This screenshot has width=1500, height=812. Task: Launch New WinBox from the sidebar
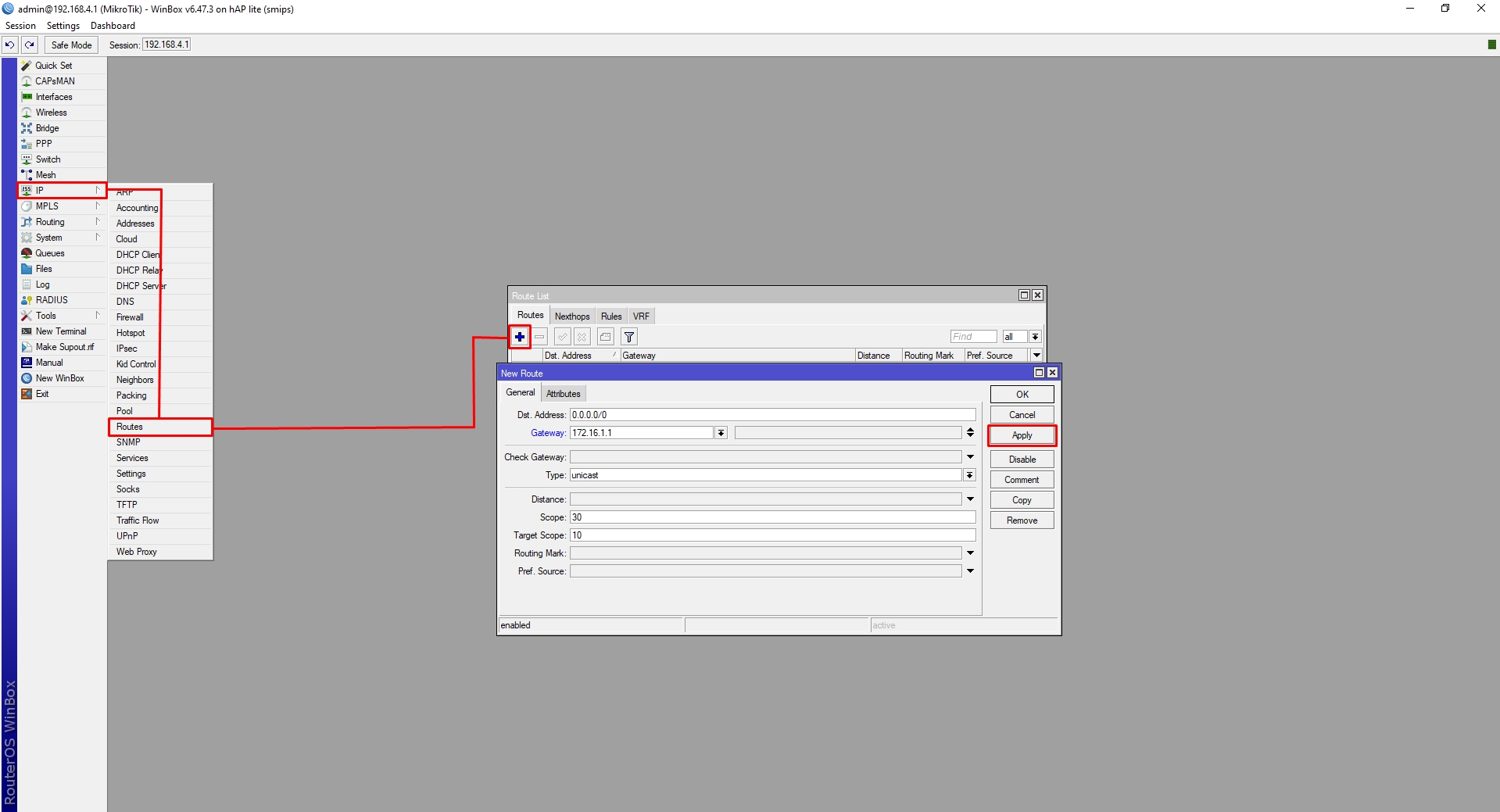point(62,378)
